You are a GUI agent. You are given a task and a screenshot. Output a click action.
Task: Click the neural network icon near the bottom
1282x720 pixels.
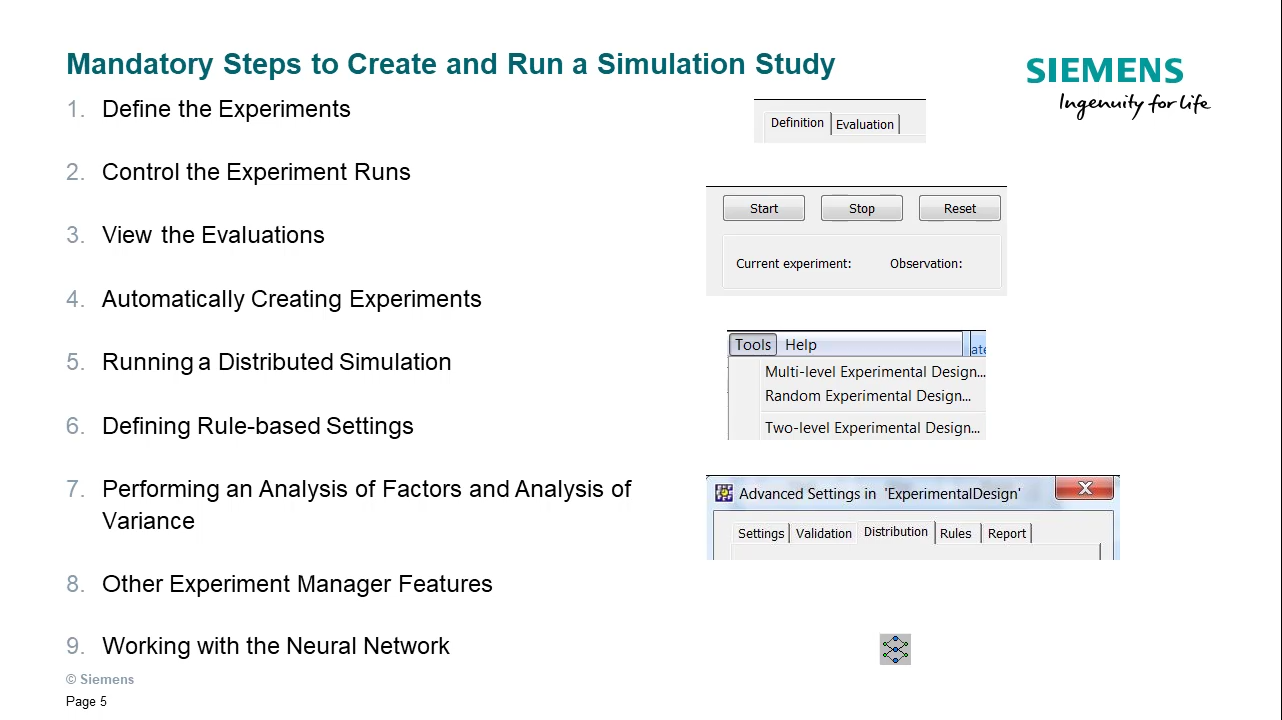click(895, 649)
